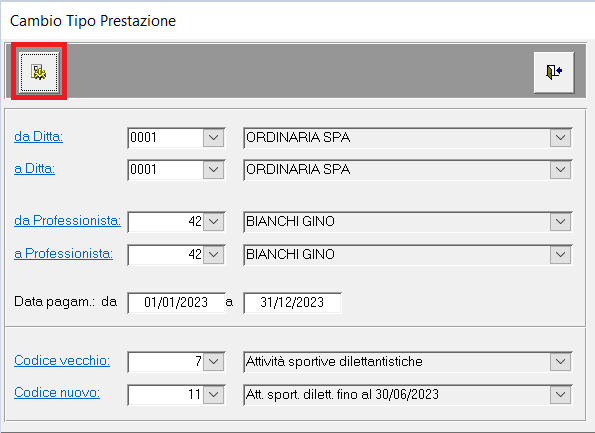The width and height of the screenshot is (595, 433).
Task: Open the Codice vecchio code dropdown
Action: 214,362
